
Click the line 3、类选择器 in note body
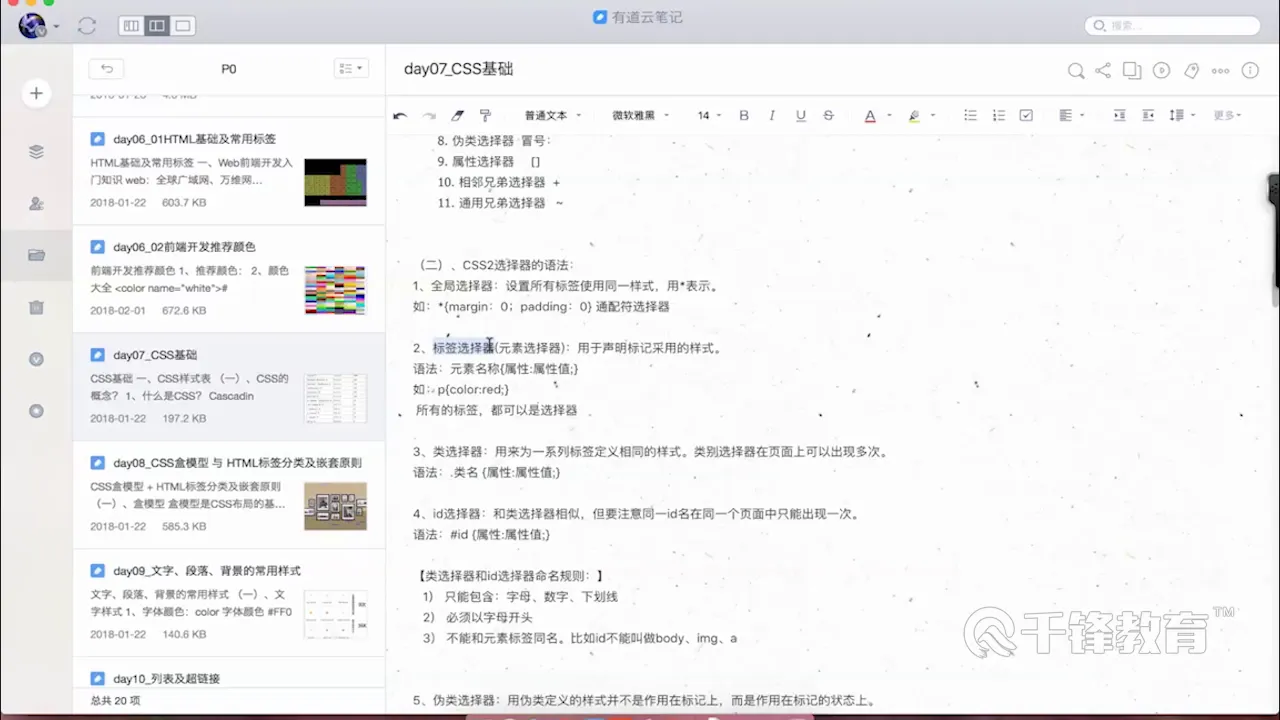(650, 451)
